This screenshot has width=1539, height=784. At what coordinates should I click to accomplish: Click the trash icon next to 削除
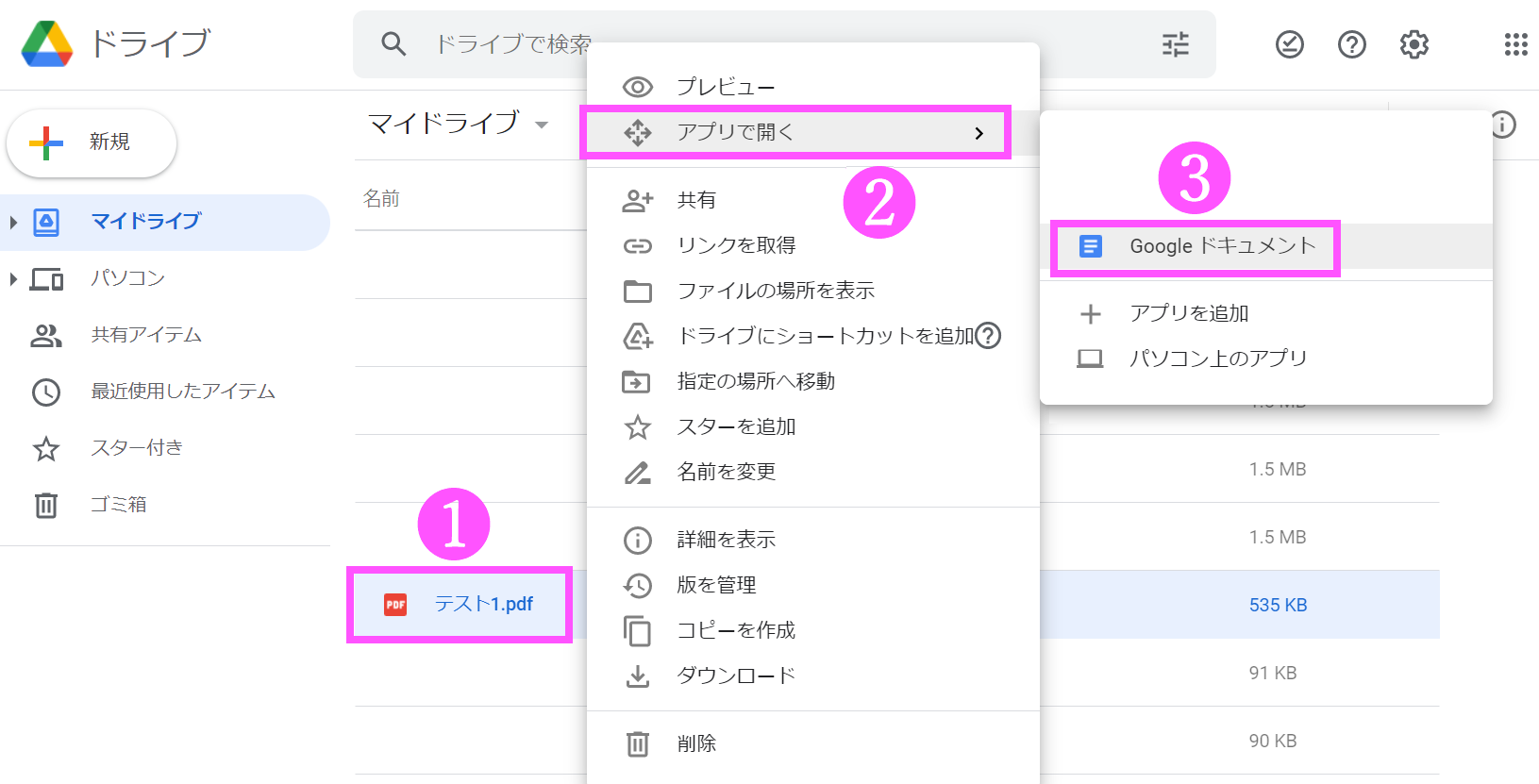[638, 744]
